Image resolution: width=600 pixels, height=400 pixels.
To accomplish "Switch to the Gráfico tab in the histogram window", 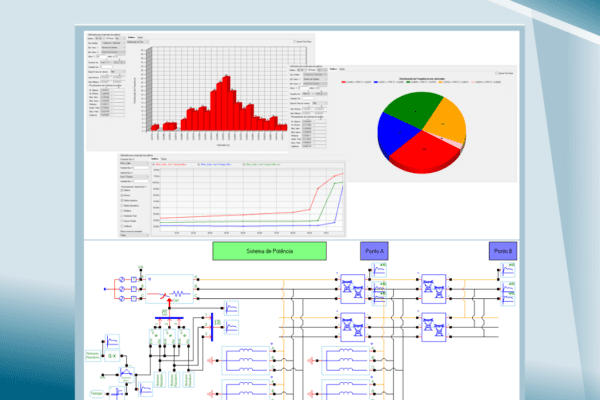I will tap(131, 37).
